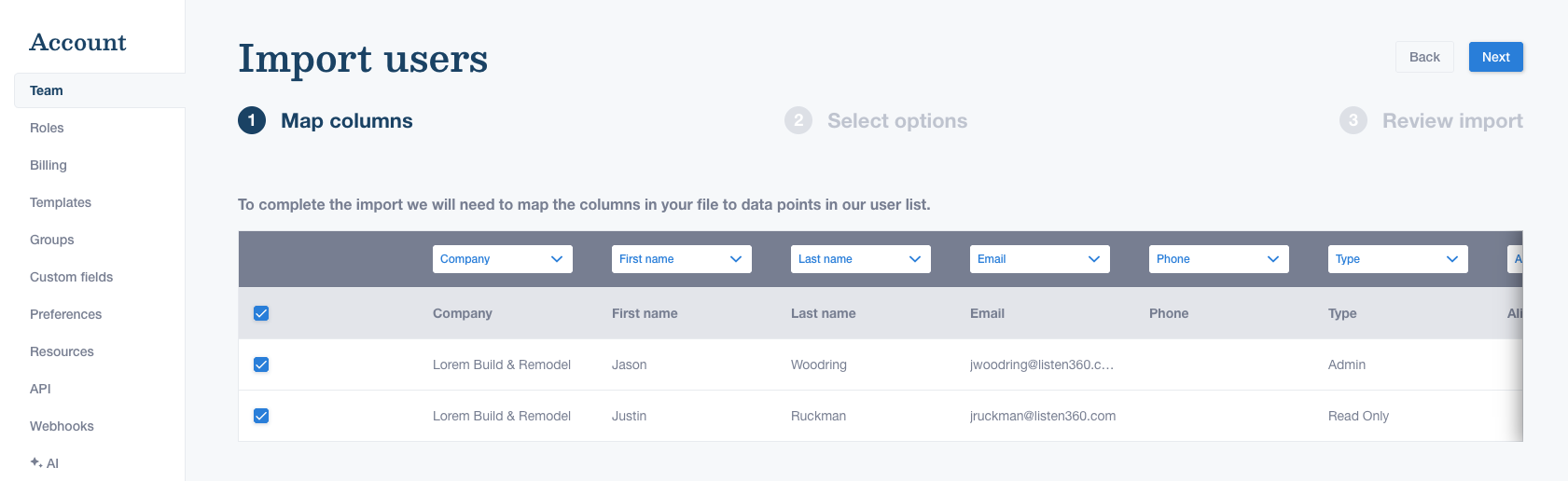Uncheck the Jason Woodring row checkbox
This screenshot has height=481, width=1568.
point(261,364)
